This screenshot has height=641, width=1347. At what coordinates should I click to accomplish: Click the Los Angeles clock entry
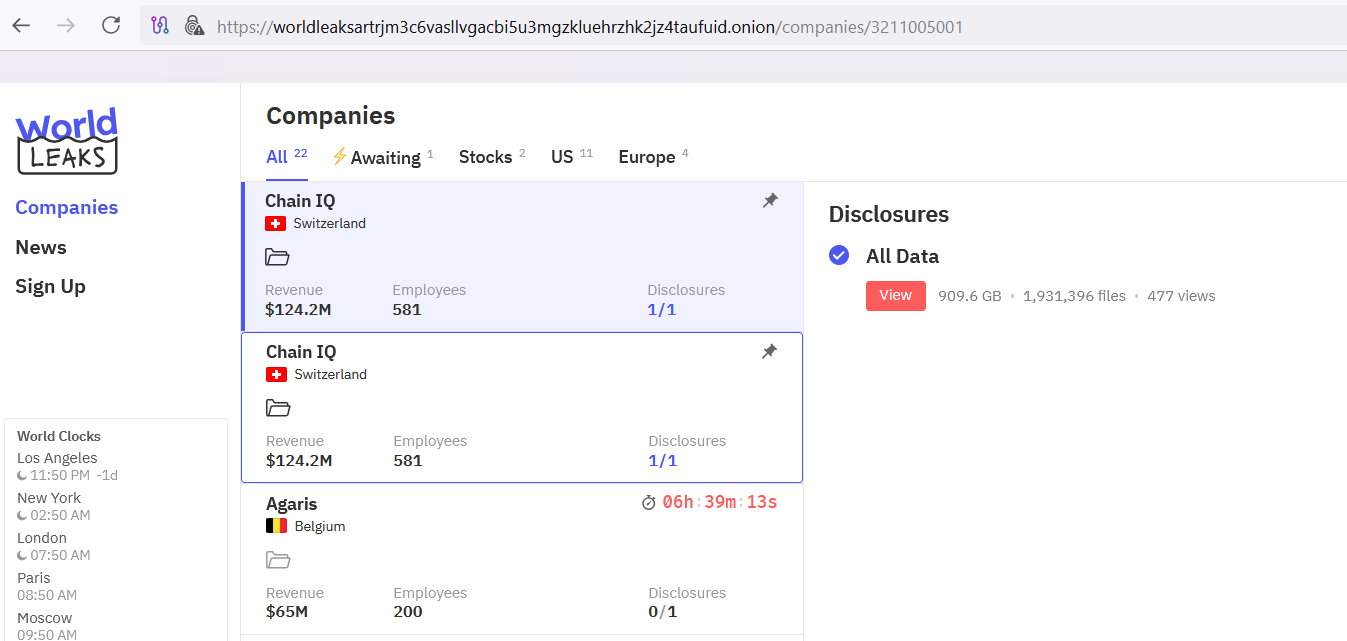[67, 466]
